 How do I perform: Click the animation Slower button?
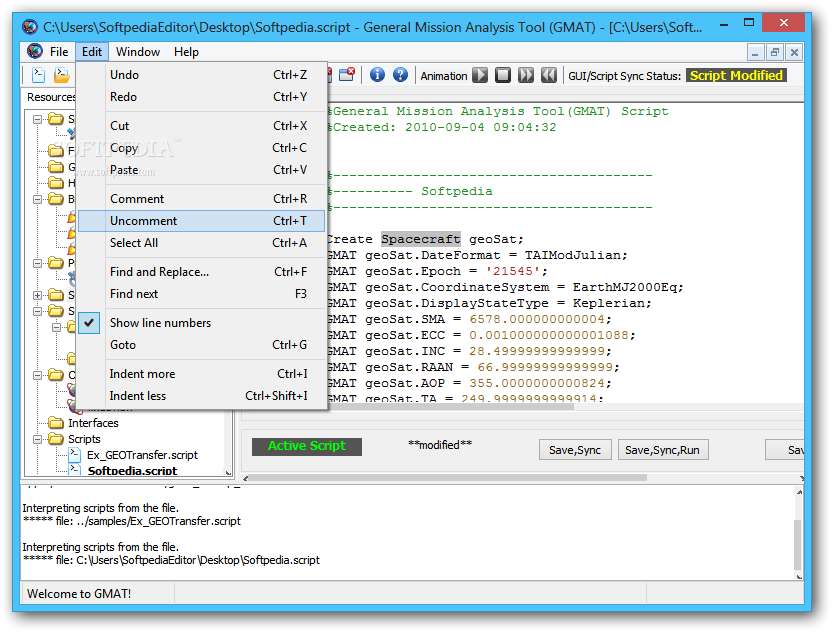click(549, 75)
